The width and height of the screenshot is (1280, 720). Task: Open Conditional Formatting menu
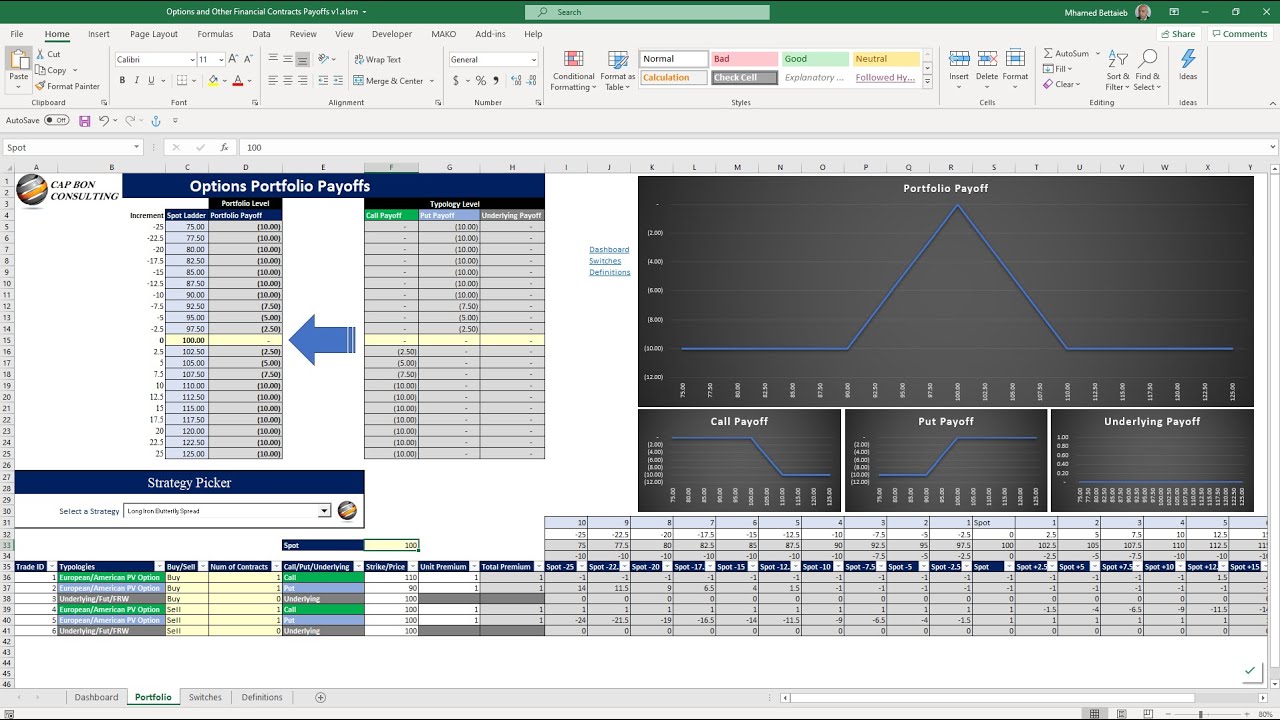573,70
